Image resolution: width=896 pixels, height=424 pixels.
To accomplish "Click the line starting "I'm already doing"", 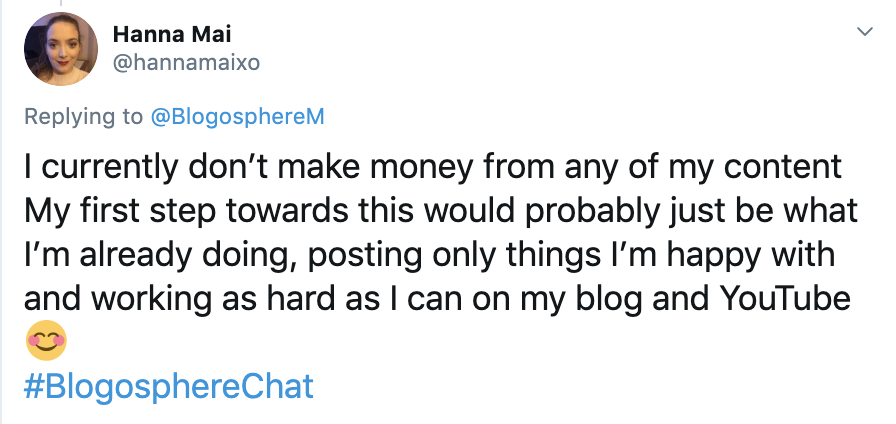I will pos(431,254).
